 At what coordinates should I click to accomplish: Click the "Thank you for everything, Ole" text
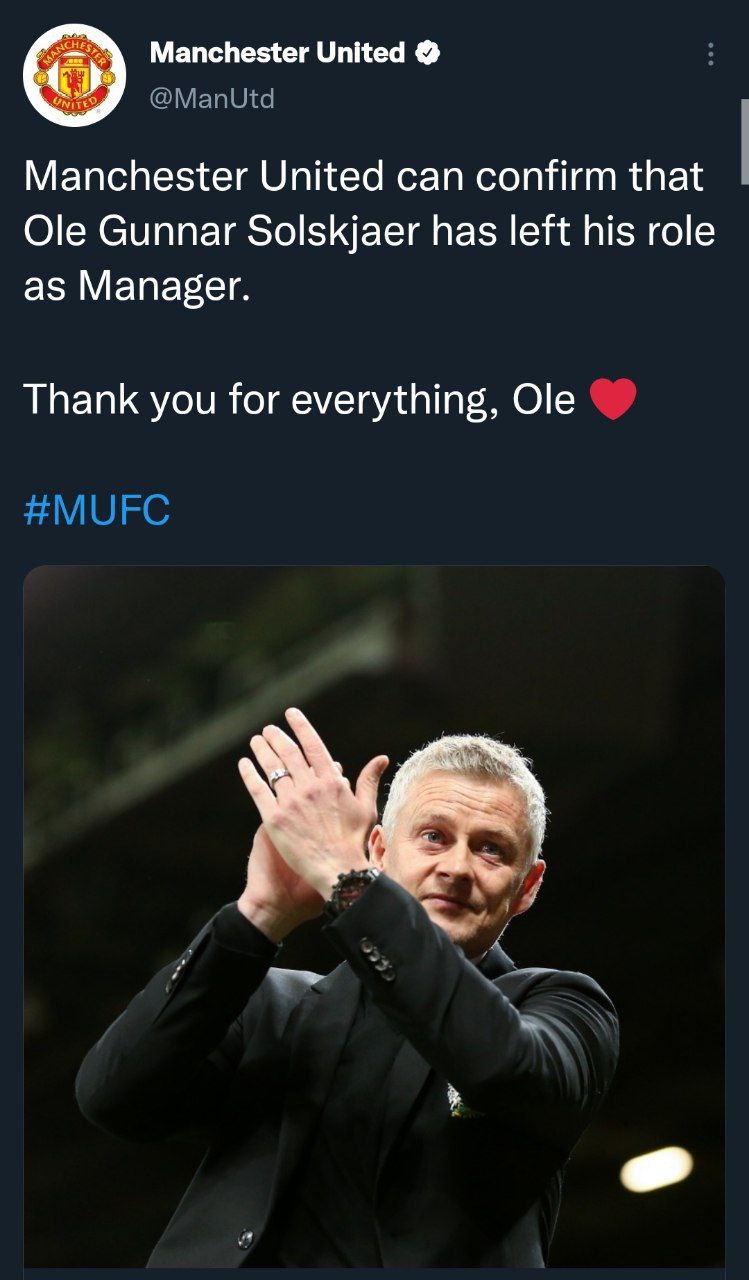[299, 400]
